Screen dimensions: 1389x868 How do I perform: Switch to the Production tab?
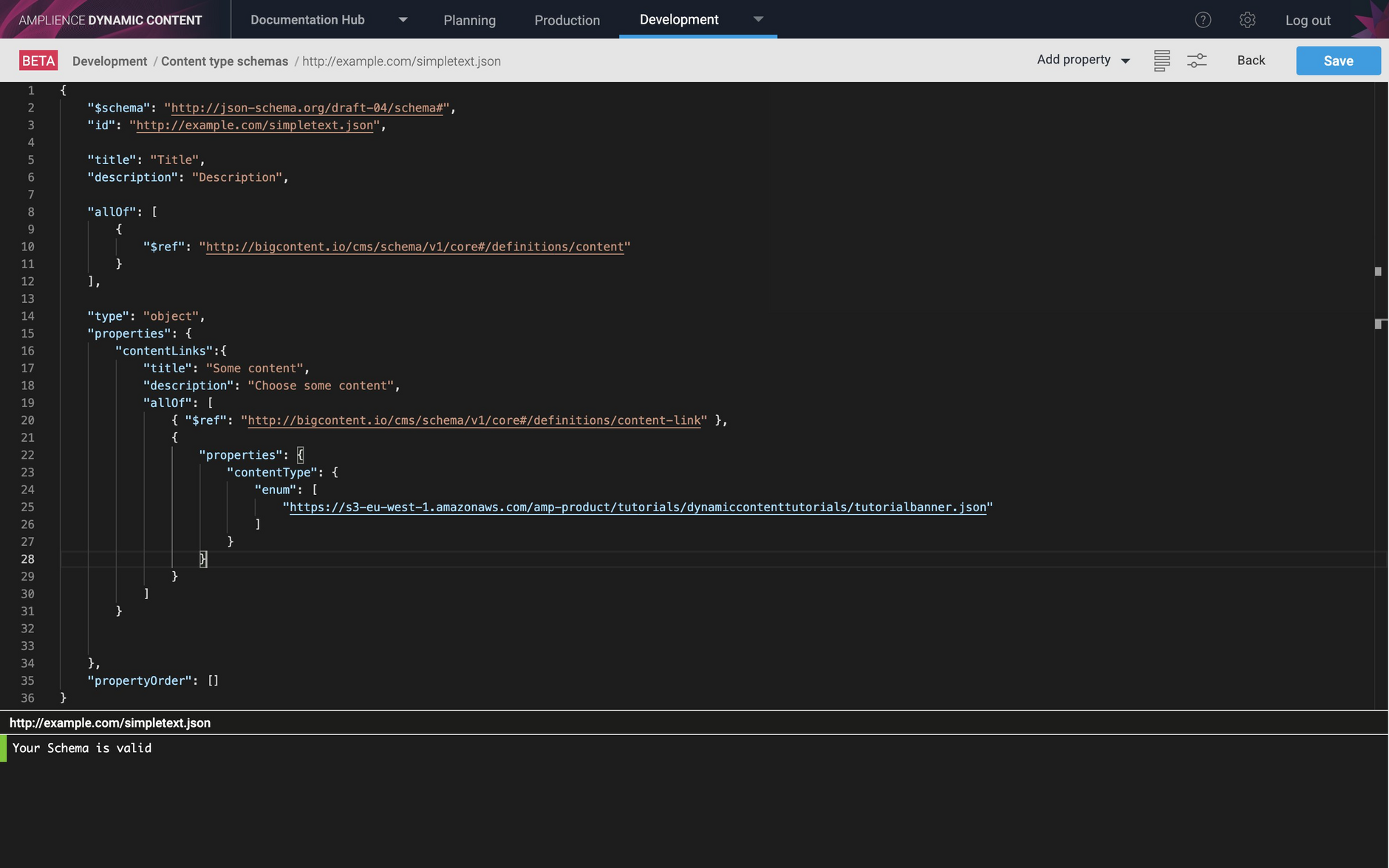[x=567, y=20]
